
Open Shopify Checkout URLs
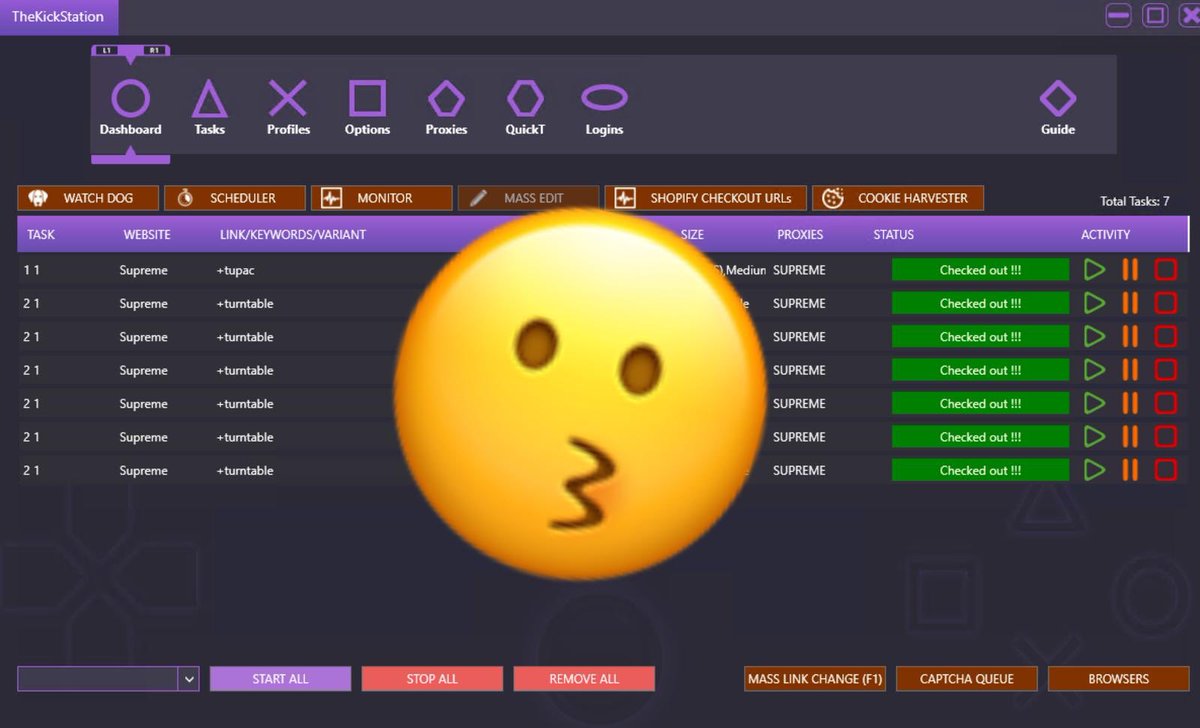click(x=706, y=198)
